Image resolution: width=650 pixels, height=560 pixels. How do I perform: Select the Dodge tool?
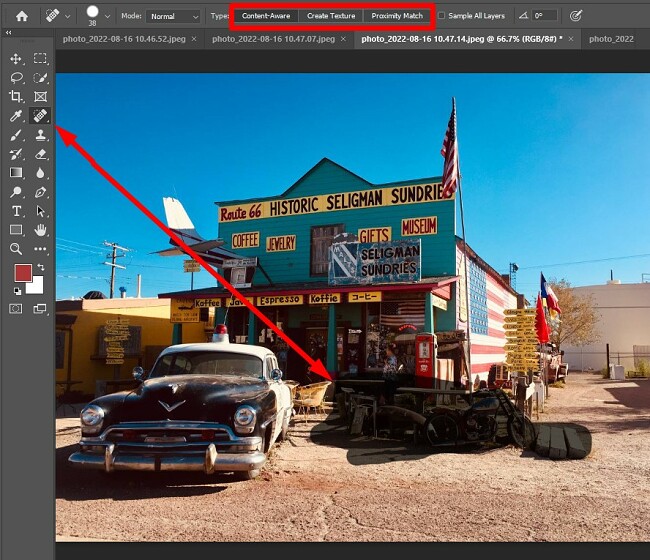coord(16,192)
